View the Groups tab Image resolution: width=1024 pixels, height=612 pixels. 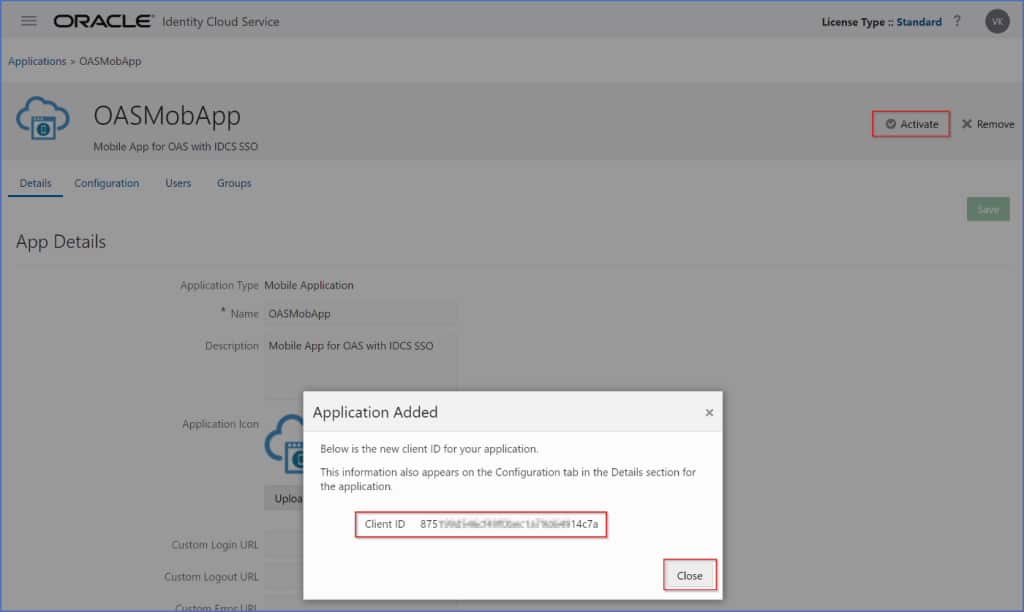[233, 183]
